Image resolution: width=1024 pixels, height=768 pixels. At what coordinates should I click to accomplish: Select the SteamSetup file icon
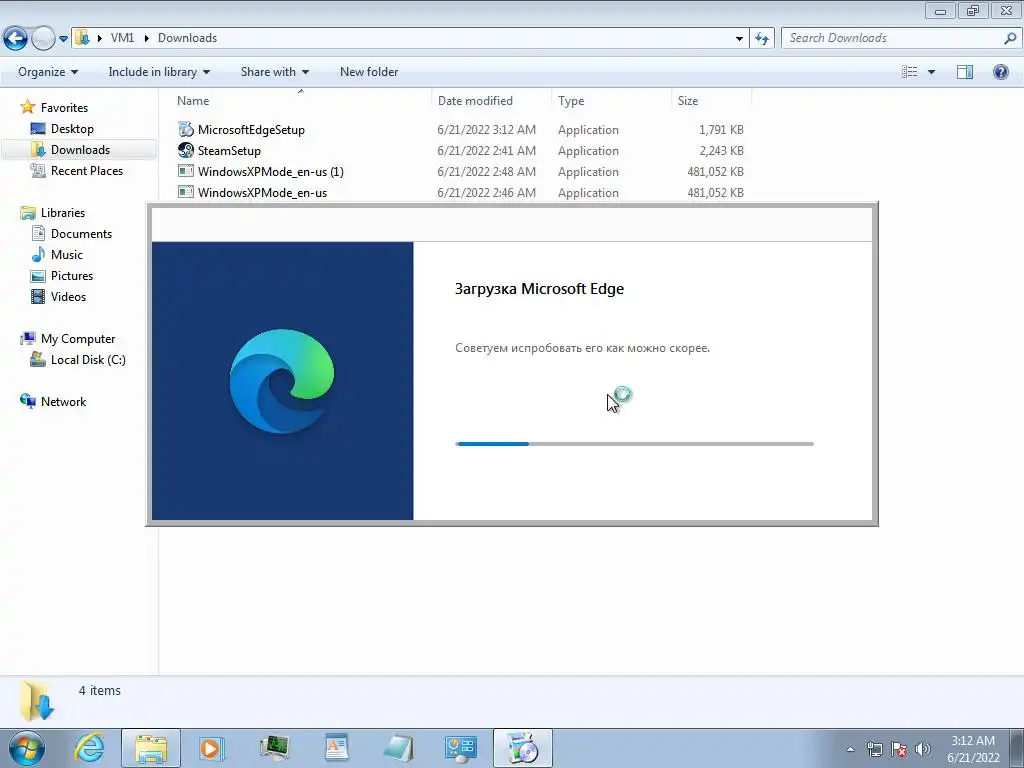click(x=186, y=150)
